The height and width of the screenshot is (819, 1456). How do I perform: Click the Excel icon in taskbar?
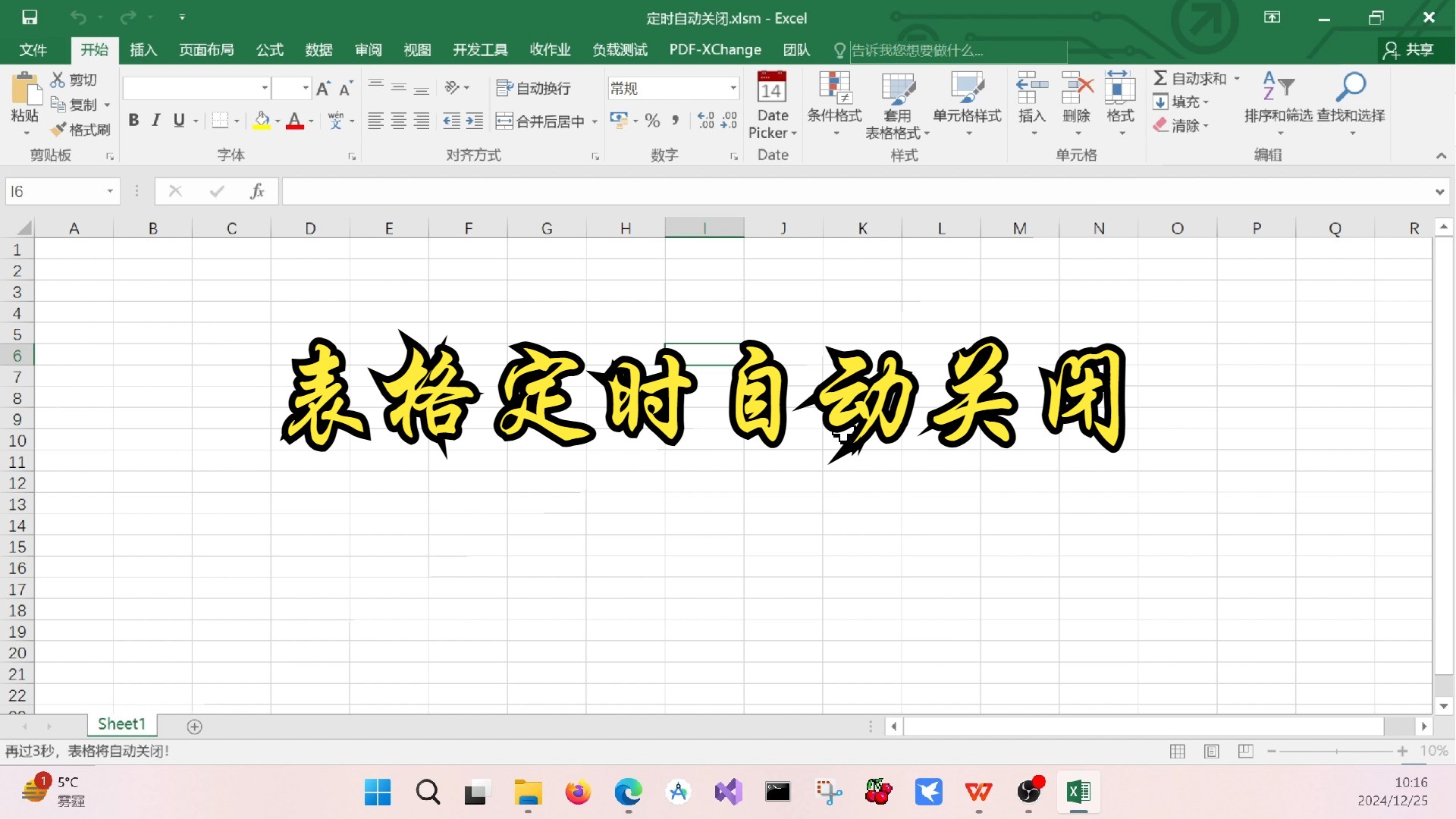tap(1078, 792)
